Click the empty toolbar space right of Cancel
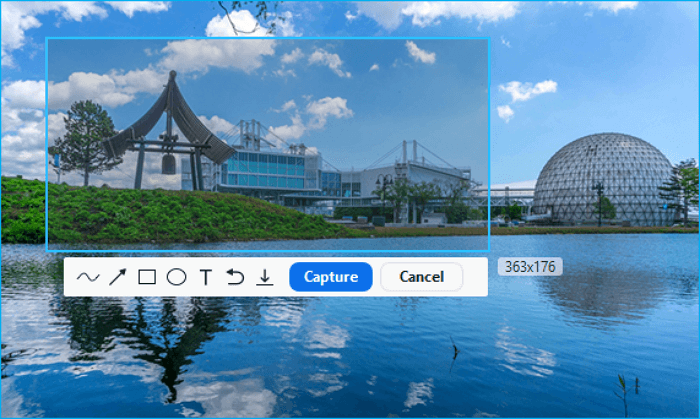Screen dimensions: 700x419 click(475, 277)
